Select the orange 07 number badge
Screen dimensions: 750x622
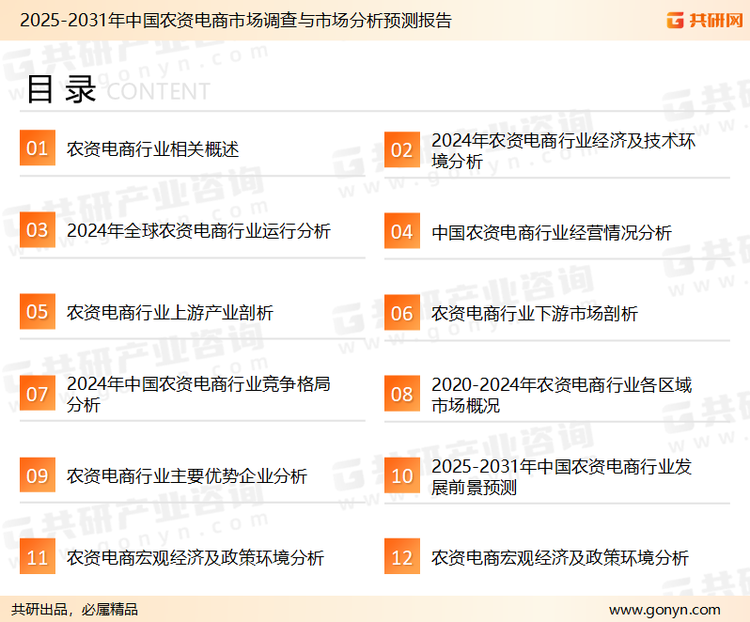[37, 393]
